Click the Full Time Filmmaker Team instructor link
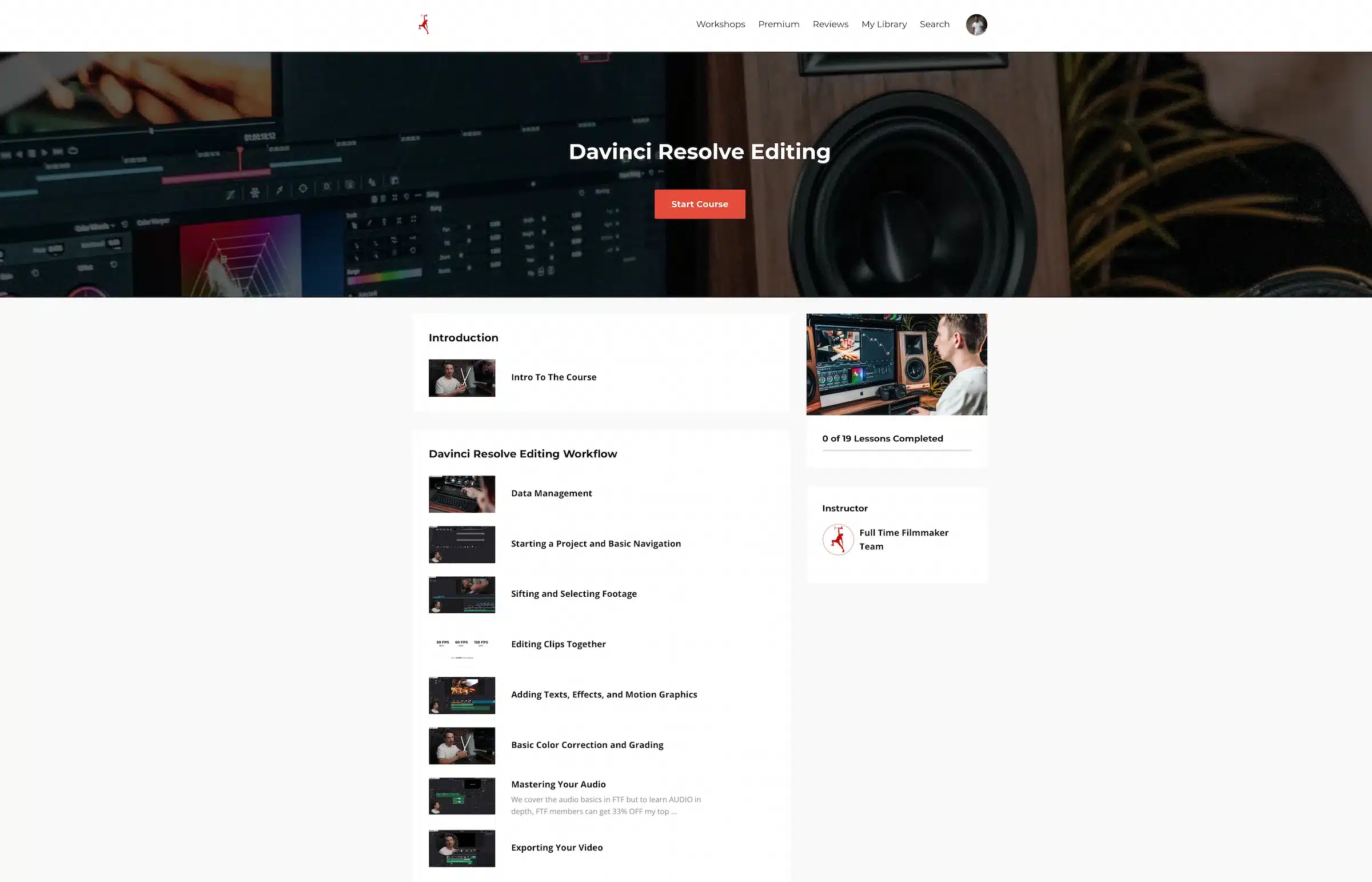The image size is (1372, 882). point(904,539)
